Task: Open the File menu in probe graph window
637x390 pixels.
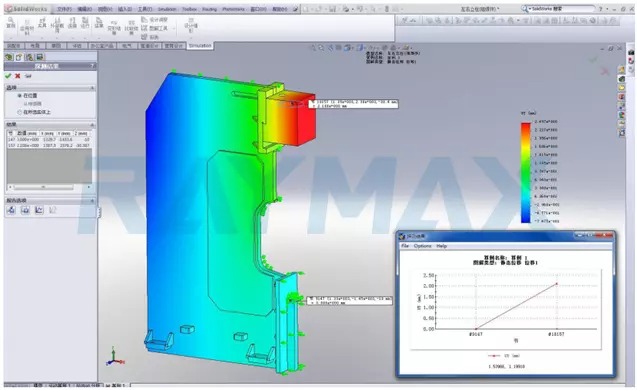Action: click(405, 246)
